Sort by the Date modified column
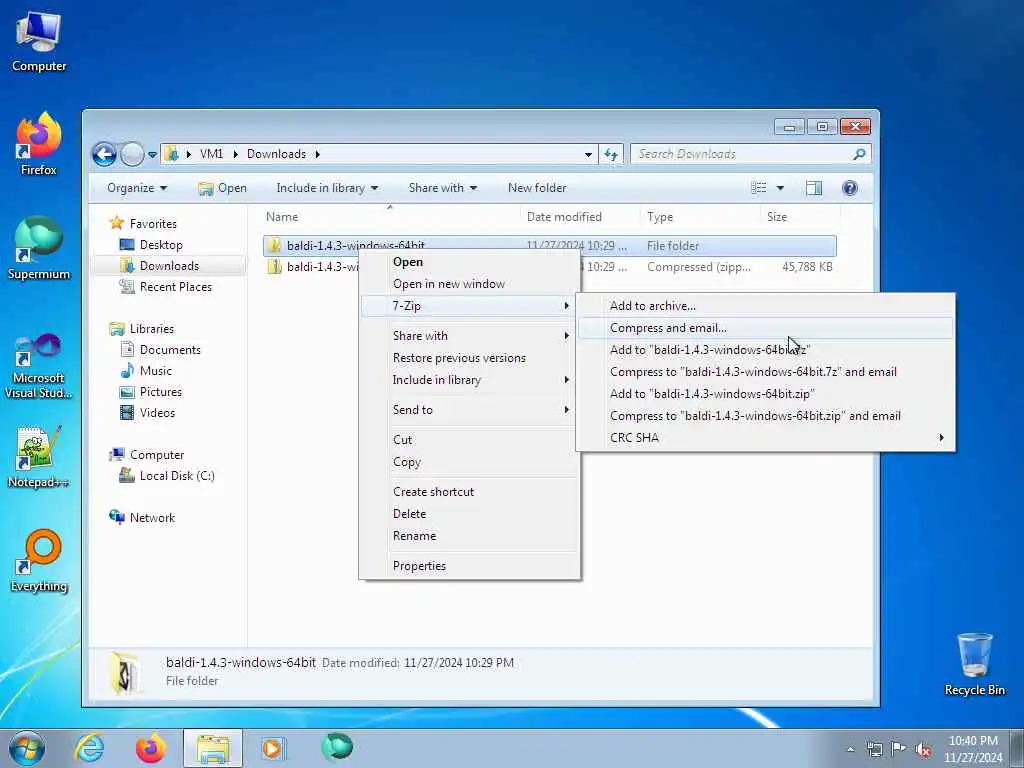This screenshot has width=1024, height=768. [x=581, y=217]
